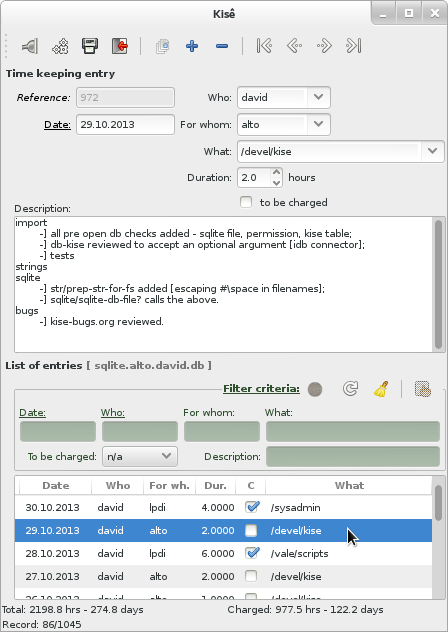
Task: Go to last record arrow icon
Action: tap(354, 46)
